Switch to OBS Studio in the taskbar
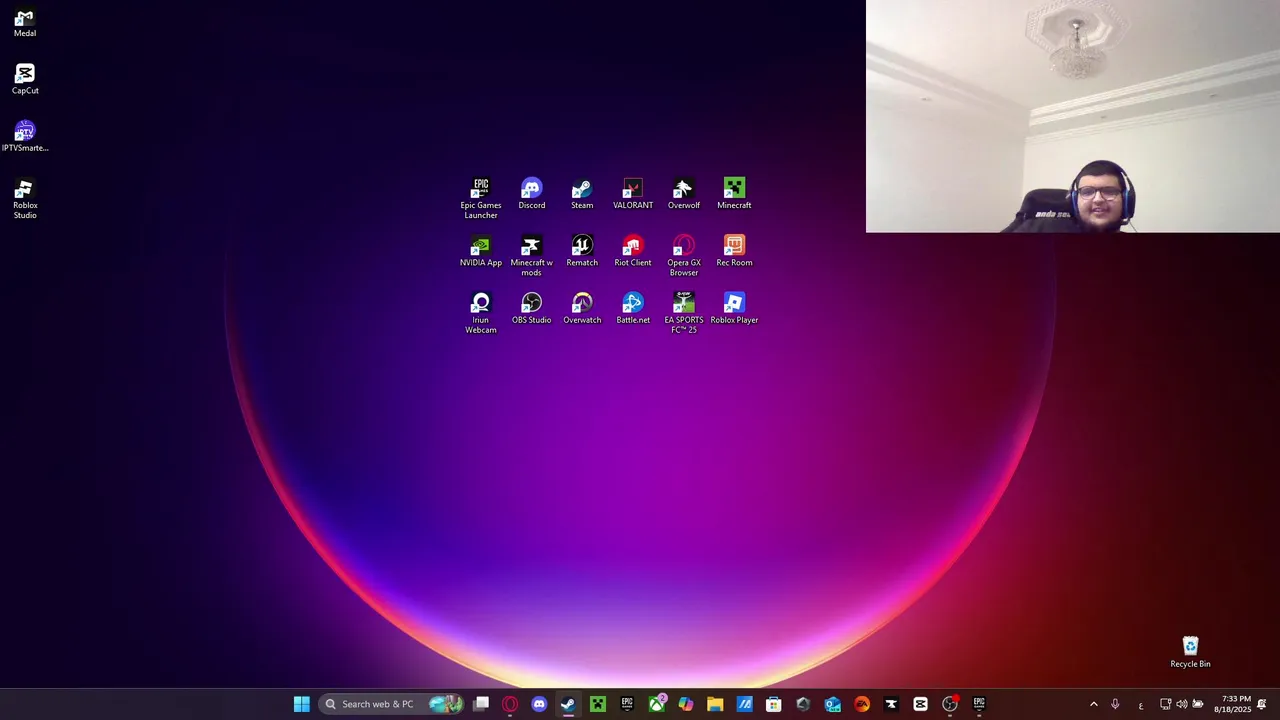This screenshot has width=1280, height=720. [x=950, y=704]
